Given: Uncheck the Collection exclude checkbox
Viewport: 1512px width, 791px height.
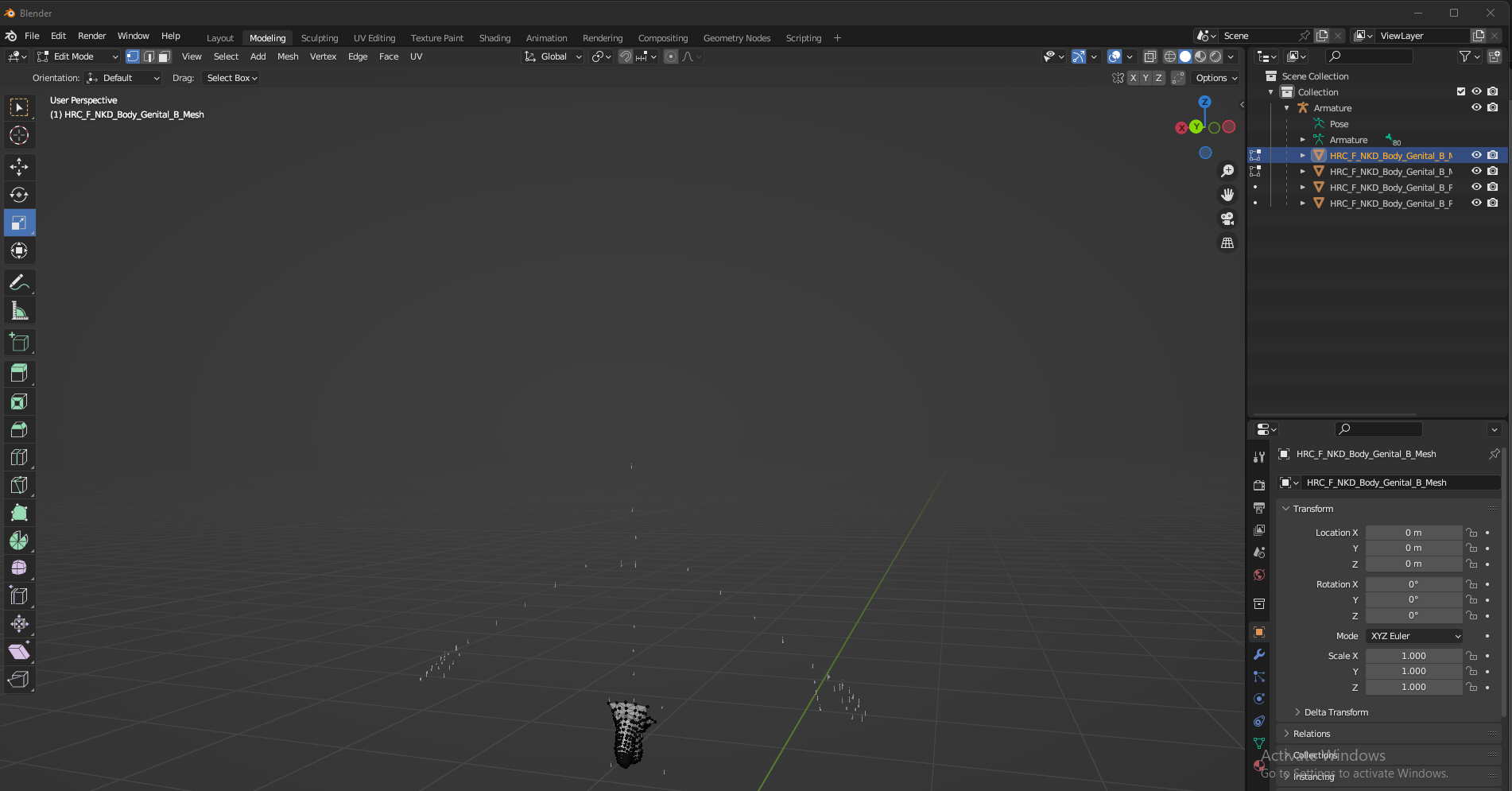Looking at the screenshot, I should [x=1461, y=92].
